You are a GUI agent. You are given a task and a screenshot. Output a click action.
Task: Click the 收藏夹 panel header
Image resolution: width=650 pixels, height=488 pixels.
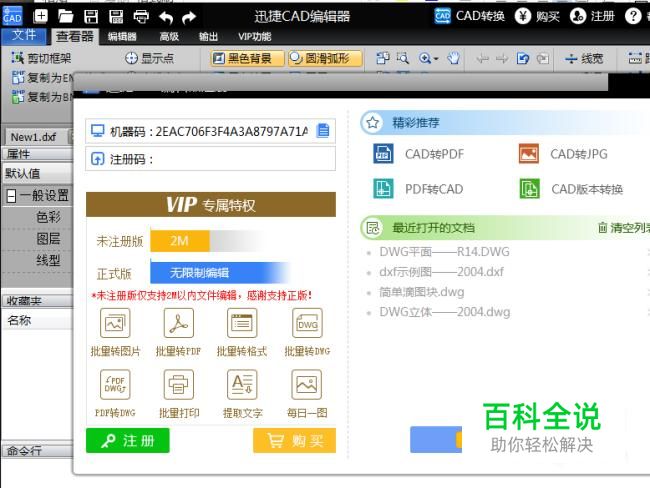pos(37,301)
